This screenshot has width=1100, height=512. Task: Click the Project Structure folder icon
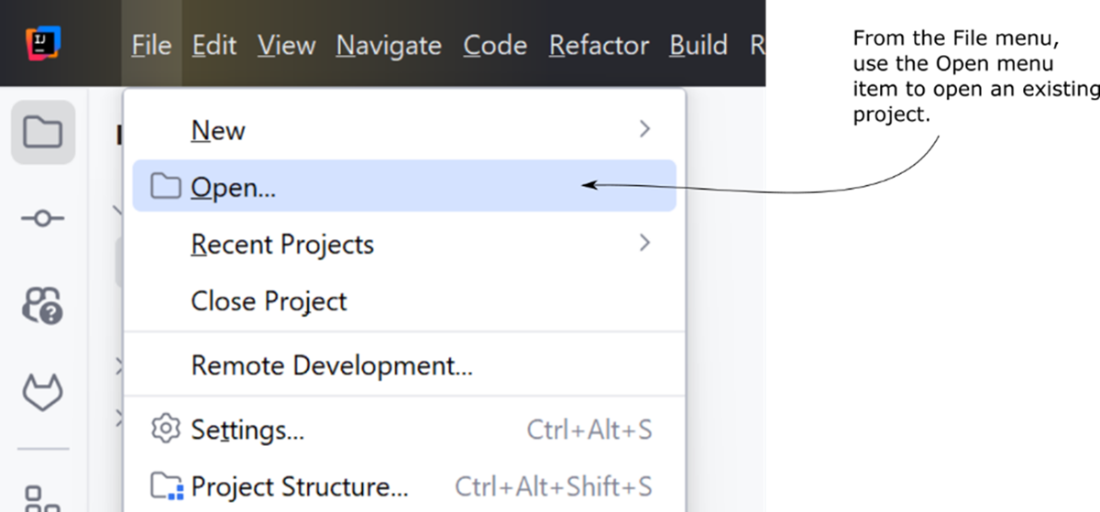pyautogui.click(x=167, y=486)
